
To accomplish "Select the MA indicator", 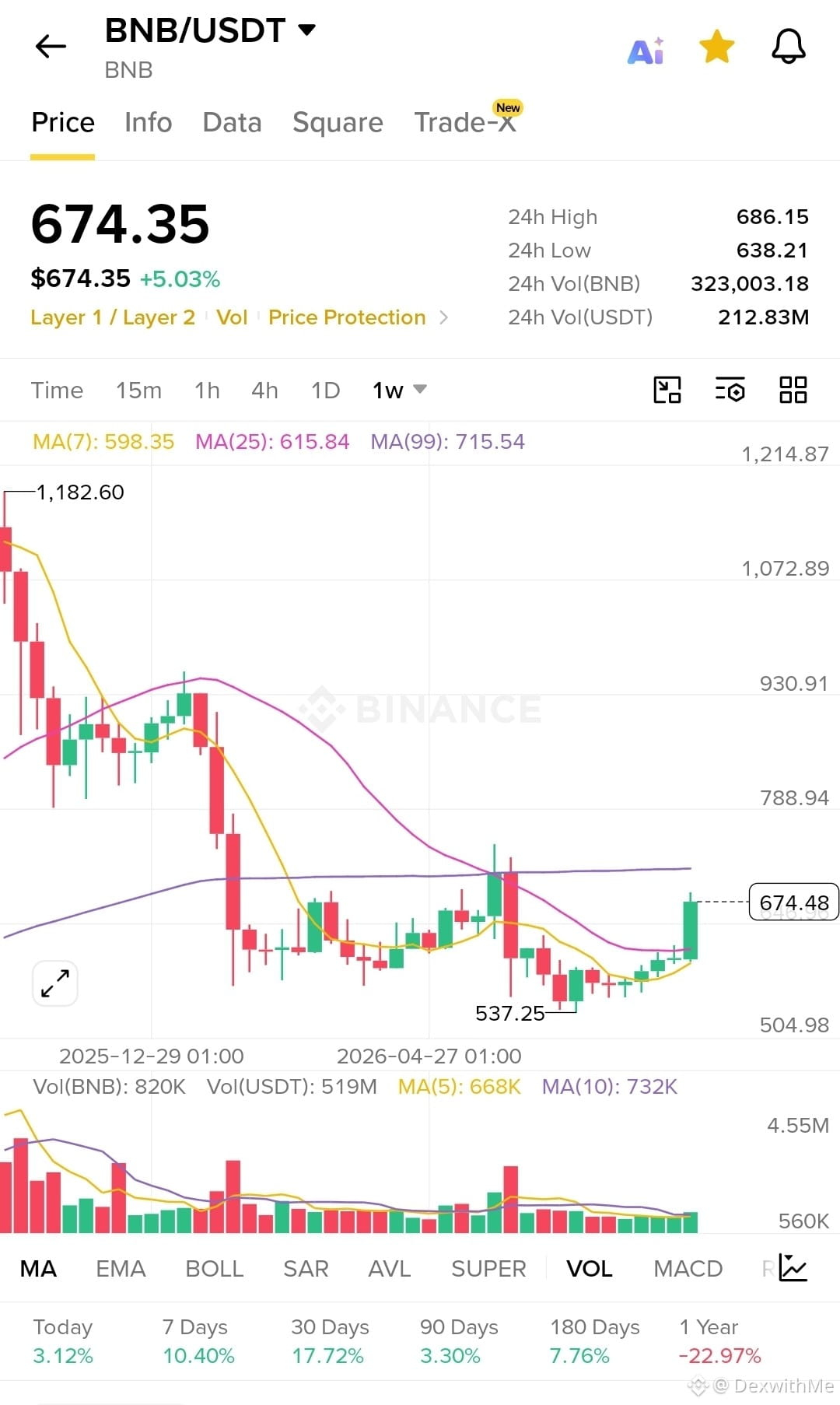I will coord(38,1269).
